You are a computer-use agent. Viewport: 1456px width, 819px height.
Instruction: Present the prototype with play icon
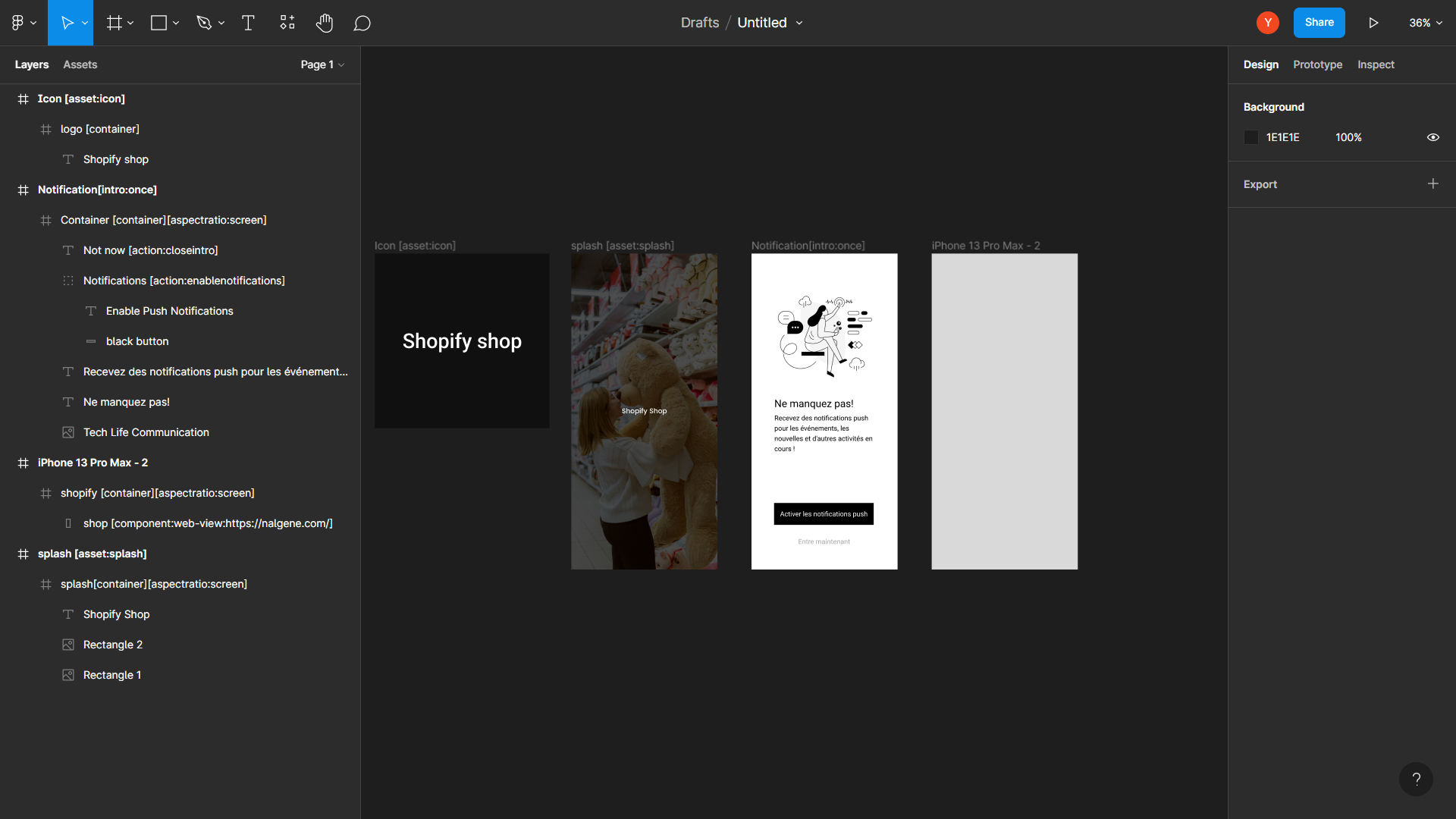(1373, 23)
